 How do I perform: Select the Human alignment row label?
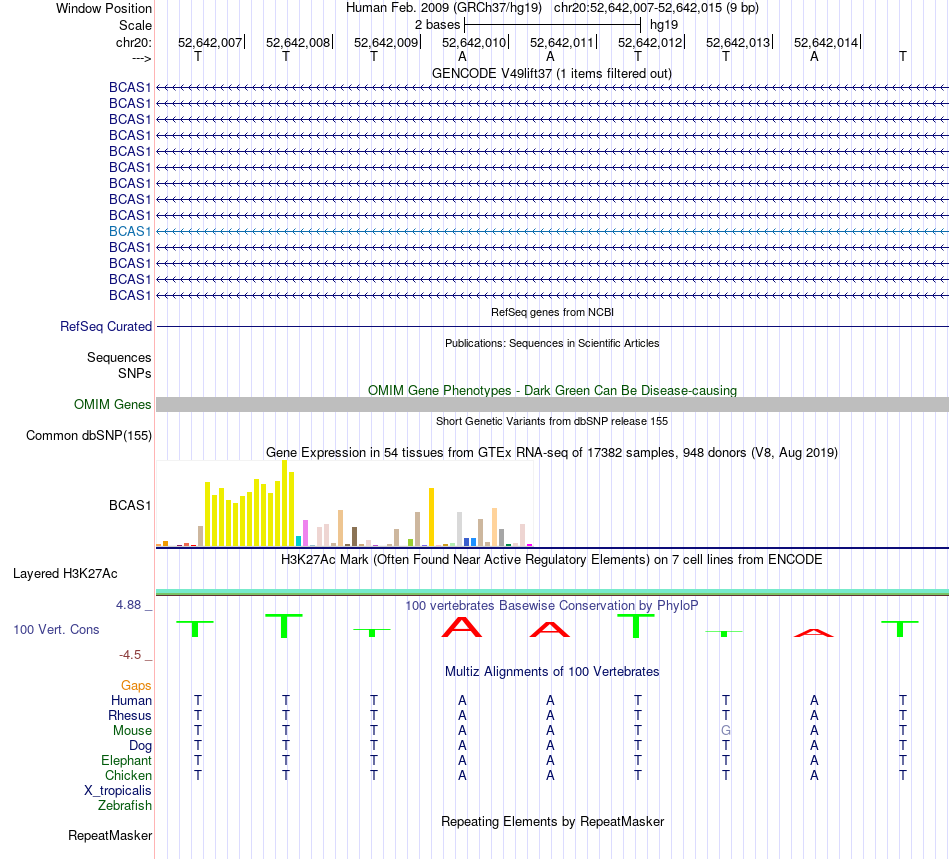click(131, 700)
